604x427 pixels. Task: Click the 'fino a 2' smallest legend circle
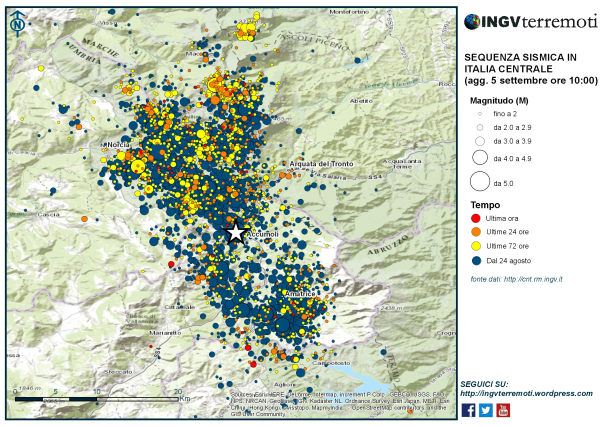[480, 114]
